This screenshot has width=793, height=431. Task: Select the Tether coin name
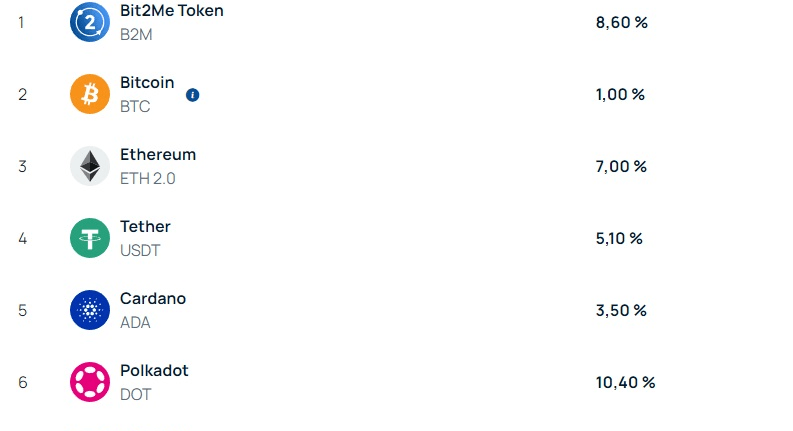pyautogui.click(x=145, y=227)
